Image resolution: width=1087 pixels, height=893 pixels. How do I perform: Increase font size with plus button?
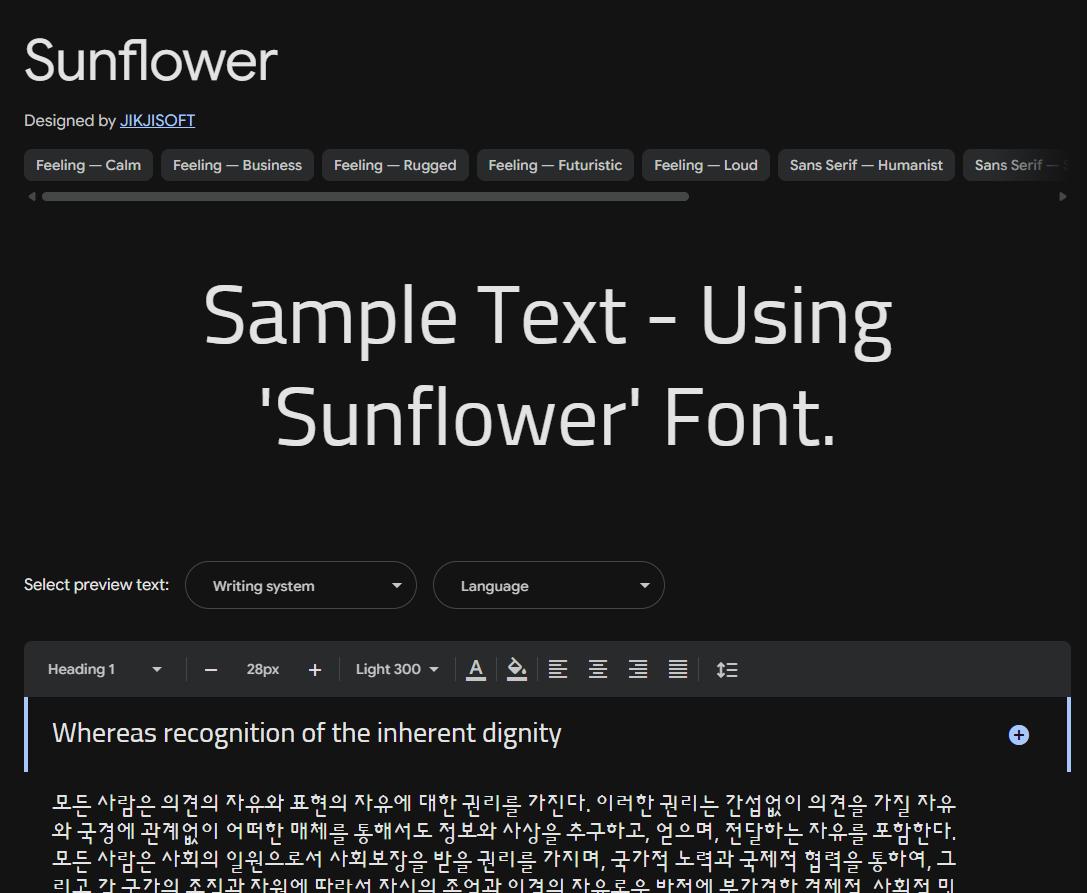click(x=315, y=670)
